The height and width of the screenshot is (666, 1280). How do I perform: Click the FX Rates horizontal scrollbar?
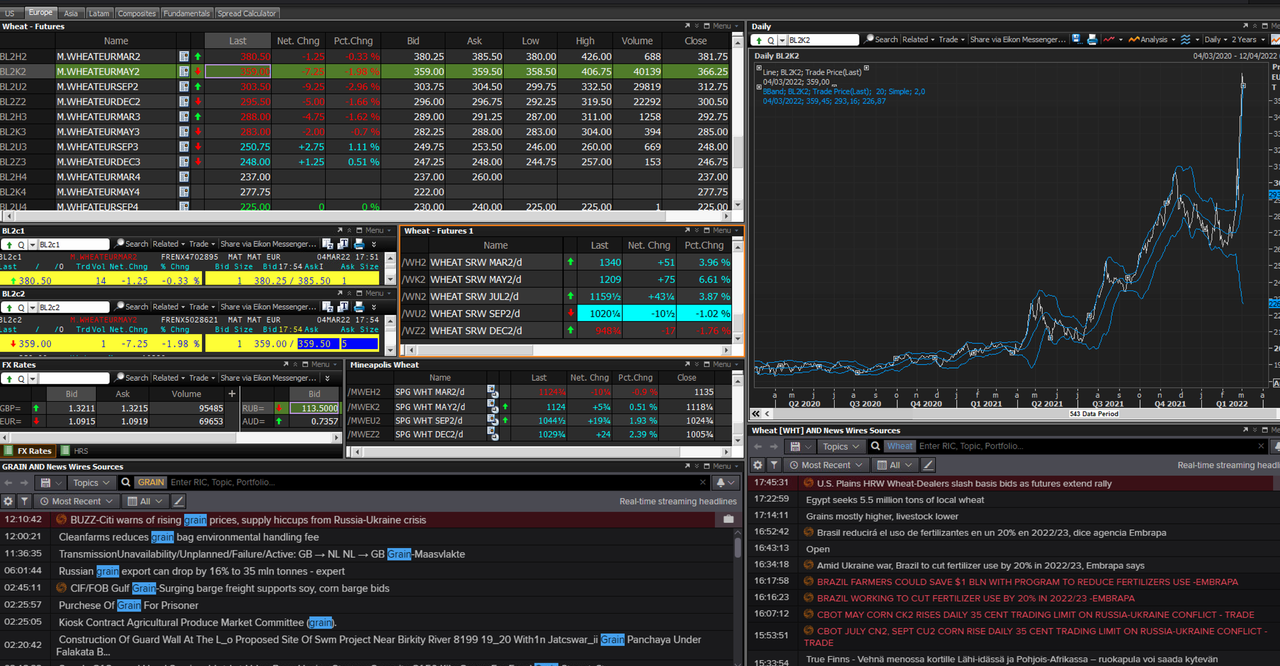coord(170,438)
